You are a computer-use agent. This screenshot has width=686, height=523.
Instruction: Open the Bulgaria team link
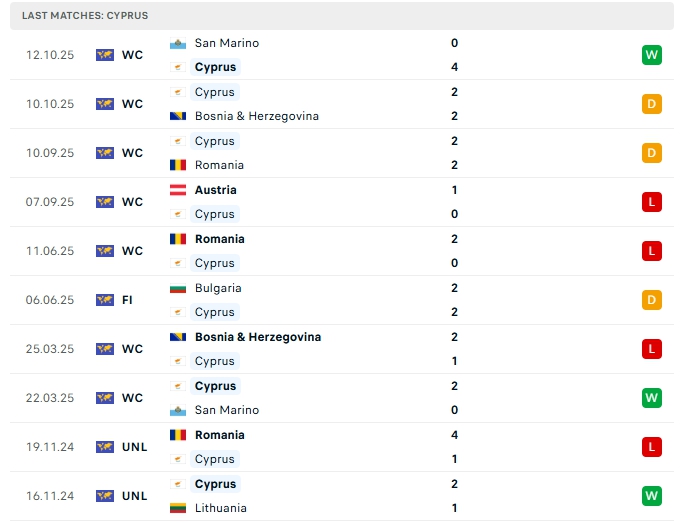click(x=218, y=288)
